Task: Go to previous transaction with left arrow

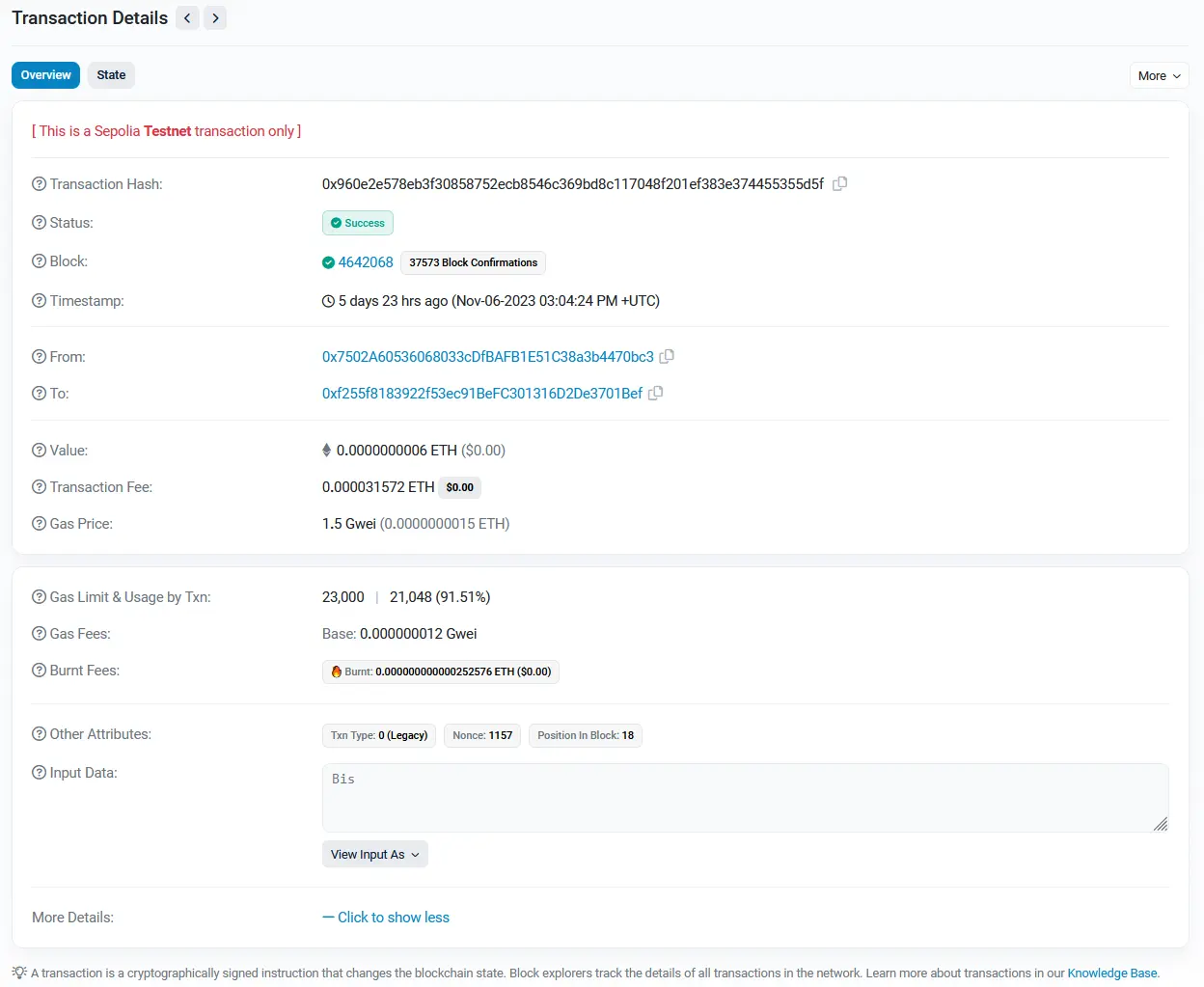Action: (x=187, y=18)
